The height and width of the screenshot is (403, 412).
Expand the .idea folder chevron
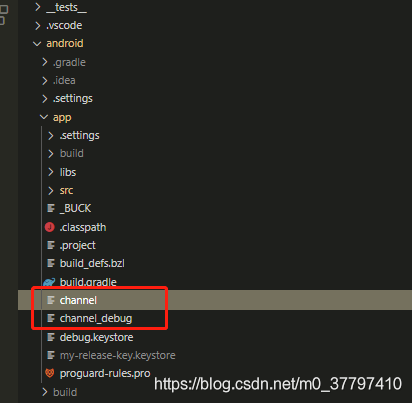tap(45, 80)
